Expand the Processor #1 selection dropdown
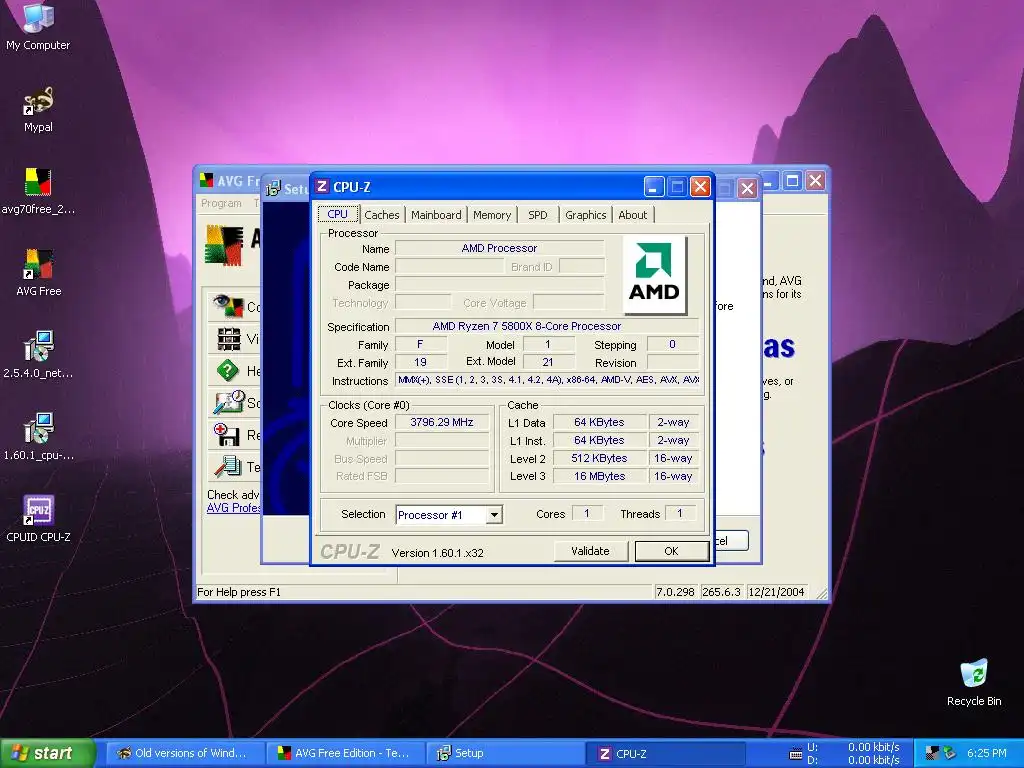This screenshot has height=768, width=1024. 494,515
